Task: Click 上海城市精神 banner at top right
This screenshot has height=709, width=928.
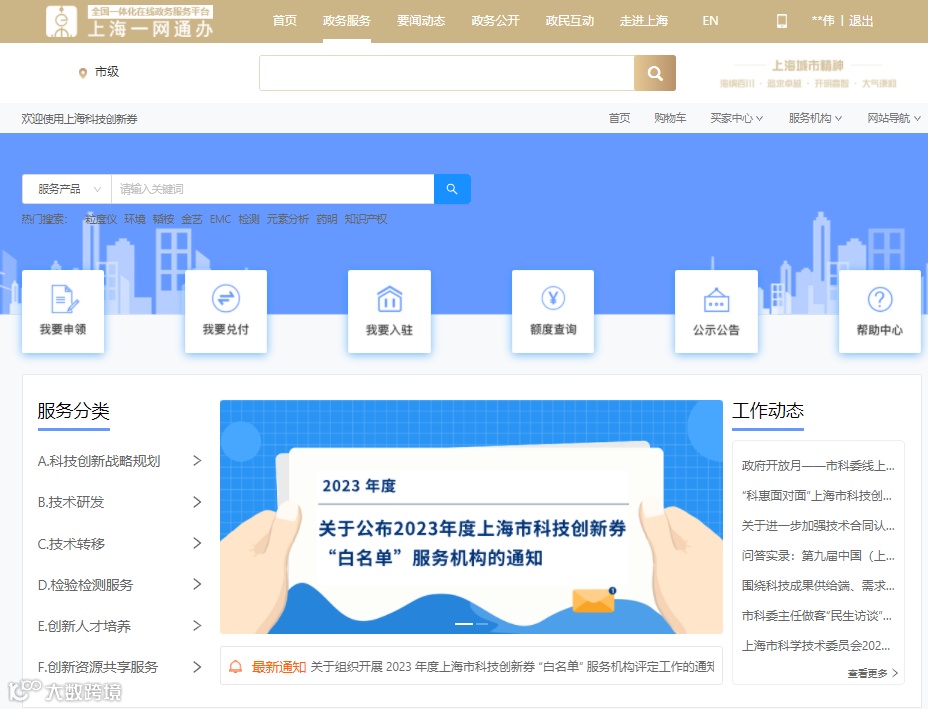Action: (x=808, y=73)
